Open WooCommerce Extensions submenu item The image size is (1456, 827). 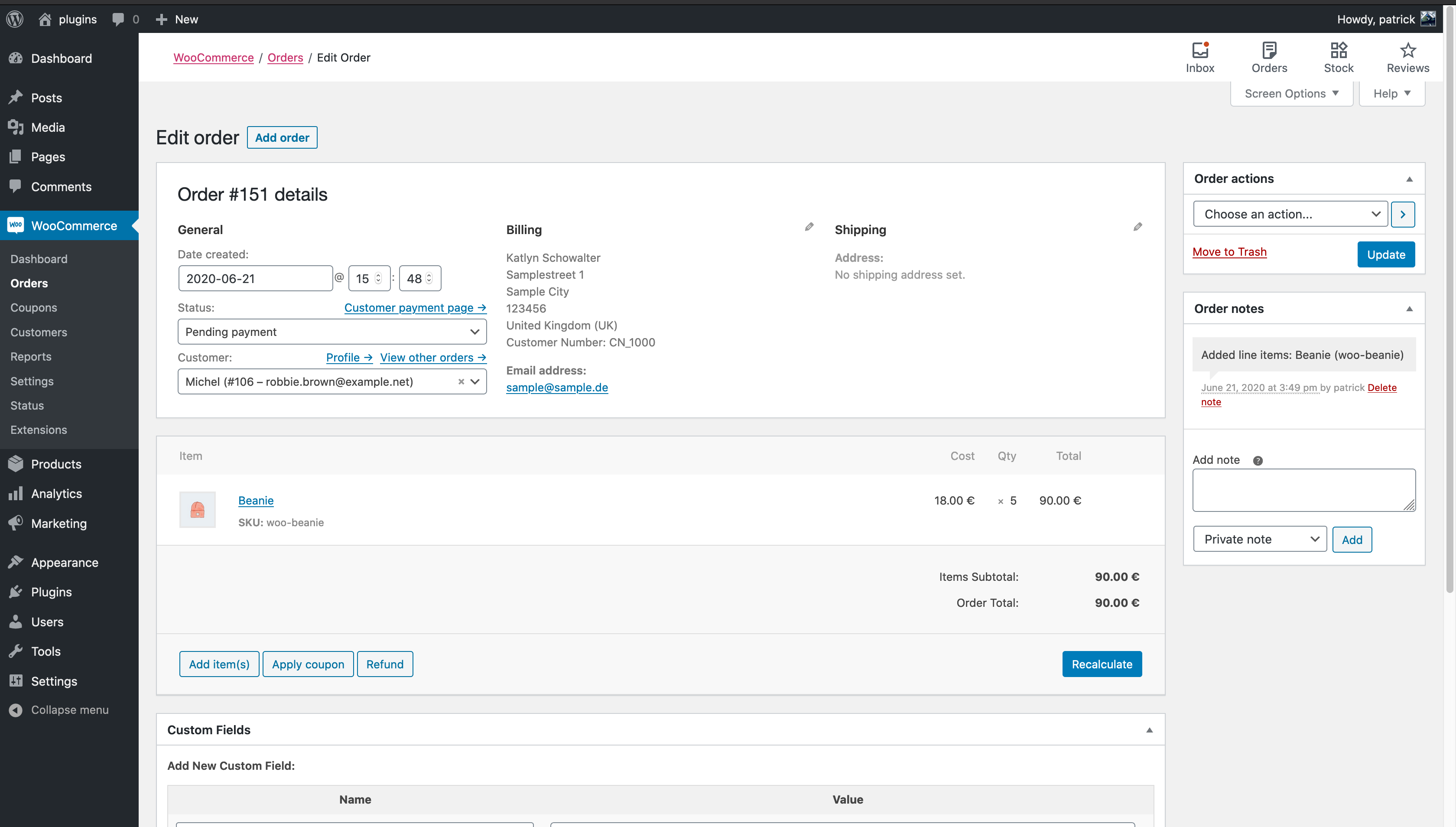(x=39, y=430)
